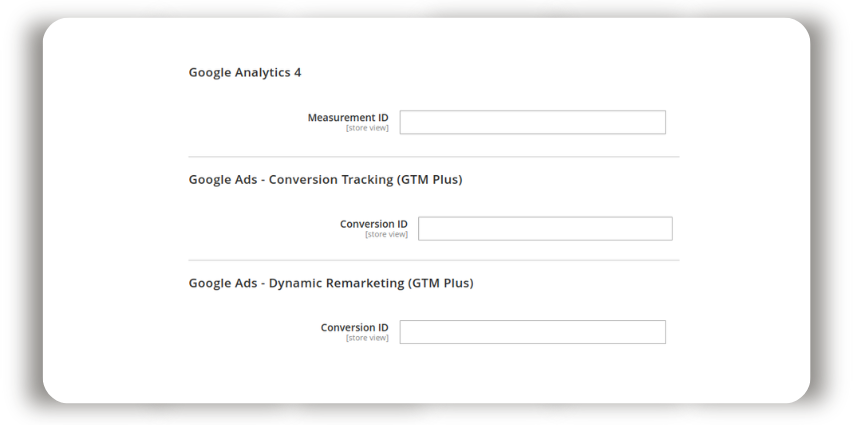This screenshot has height=425, width=853.
Task: Click the [store view] scope under Measurement ID
Action: point(367,128)
